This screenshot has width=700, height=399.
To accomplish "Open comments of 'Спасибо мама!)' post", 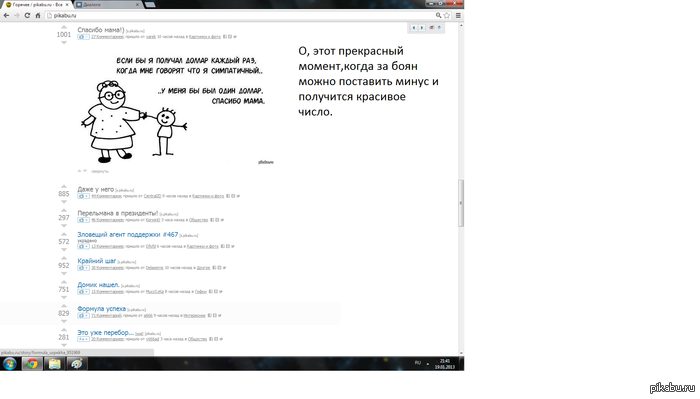I will 108,37.
